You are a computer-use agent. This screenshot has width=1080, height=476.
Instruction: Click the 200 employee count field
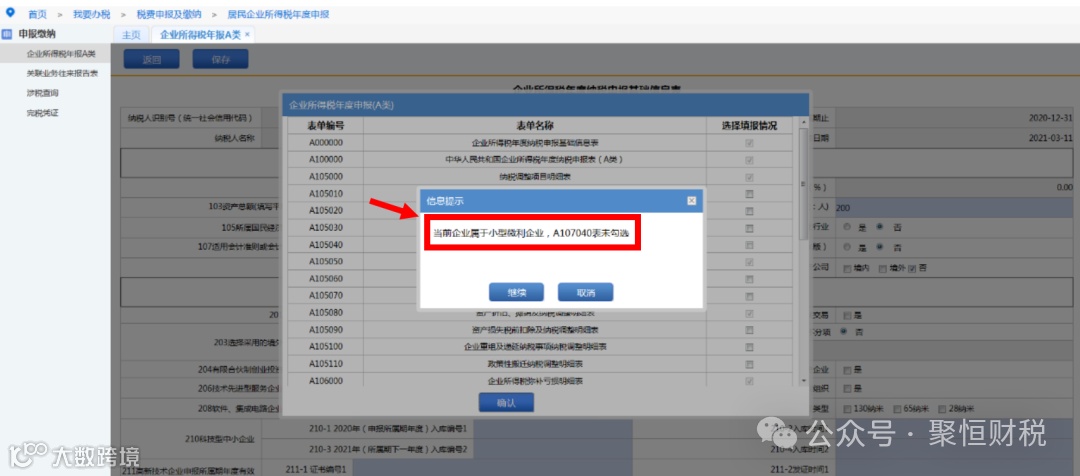tap(954, 207)
